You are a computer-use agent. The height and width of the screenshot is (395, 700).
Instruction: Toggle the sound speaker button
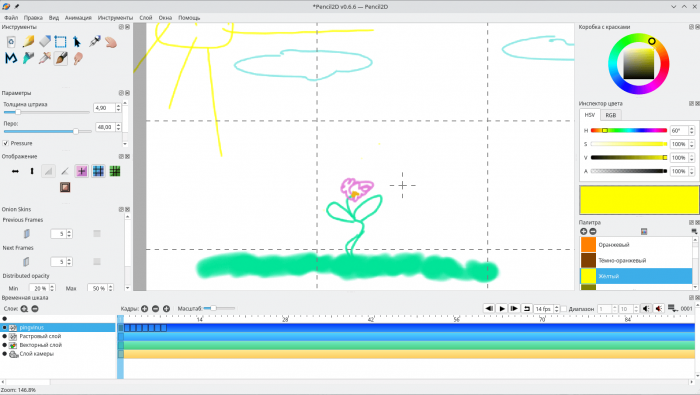(646, 309)
